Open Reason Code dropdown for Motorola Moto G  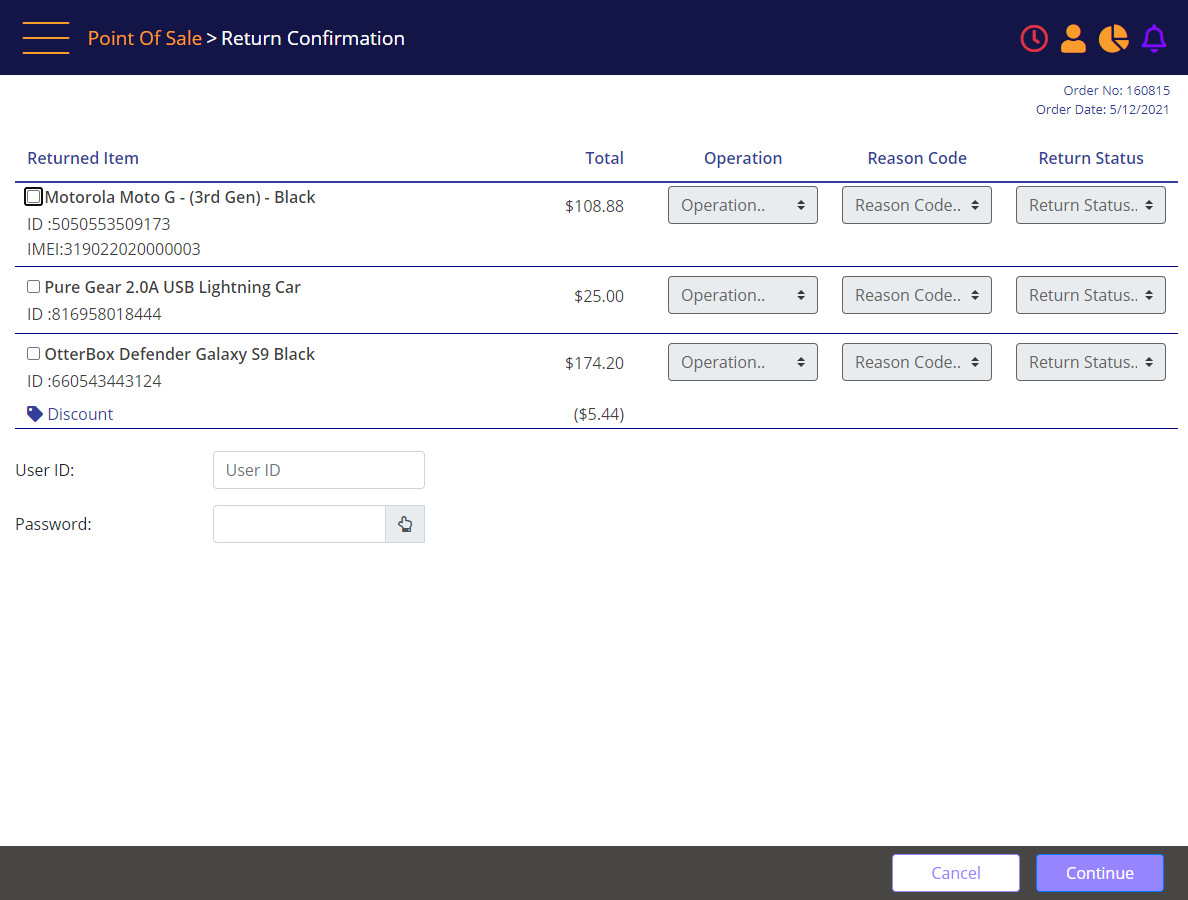(917, 205)
